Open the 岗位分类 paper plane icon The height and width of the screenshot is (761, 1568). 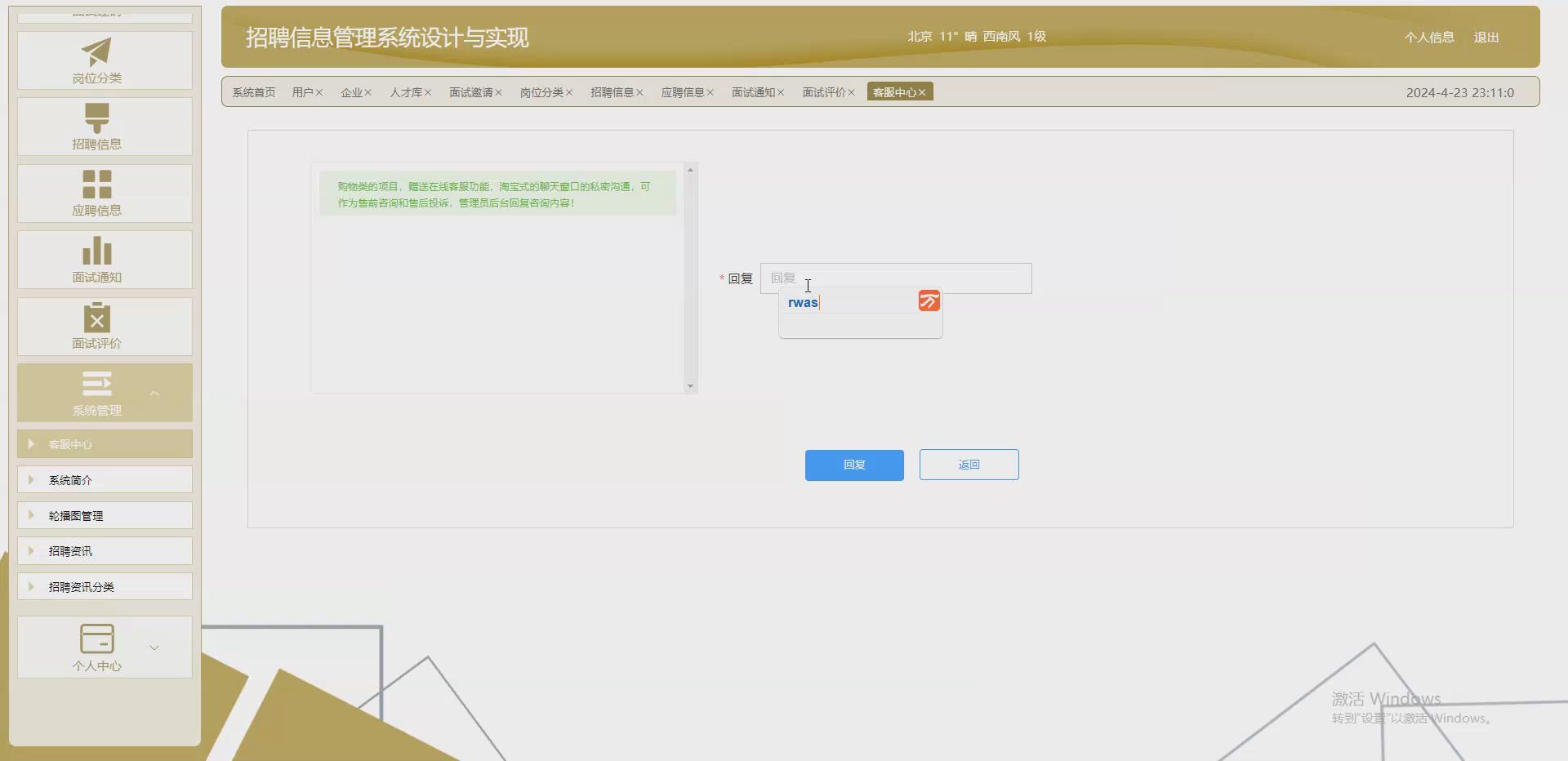(96, 51)
